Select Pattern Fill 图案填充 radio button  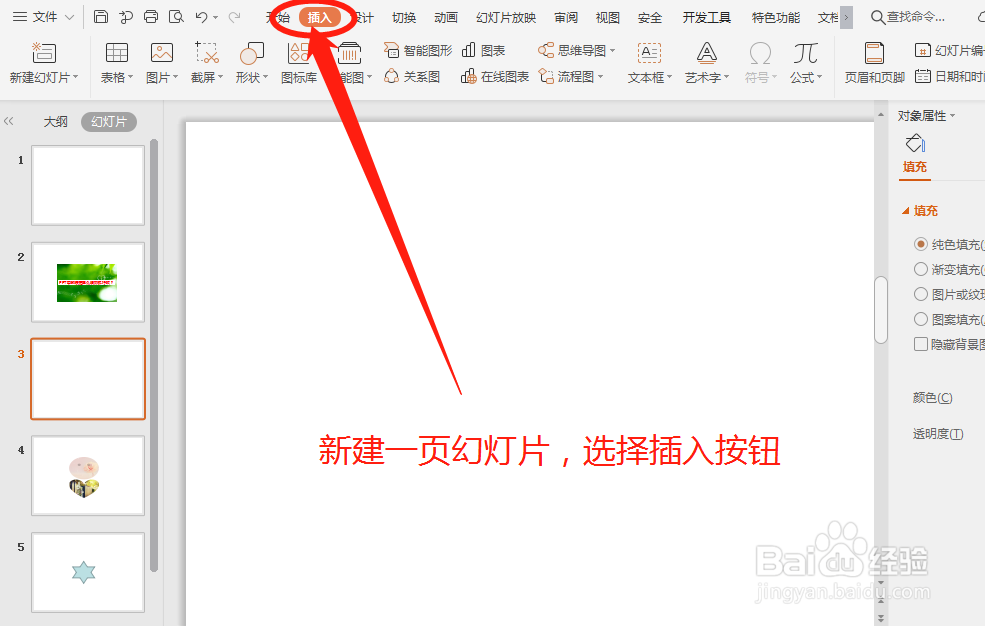click(921, 319)
